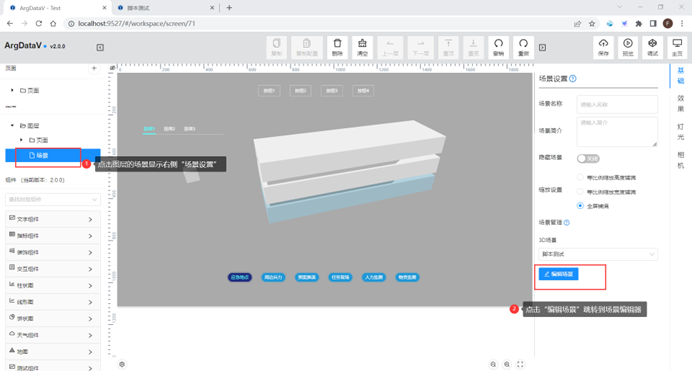Open the debug (调试) toolbar icon
692x371 pixels.
pyautogui.click(x=652, y=47)
